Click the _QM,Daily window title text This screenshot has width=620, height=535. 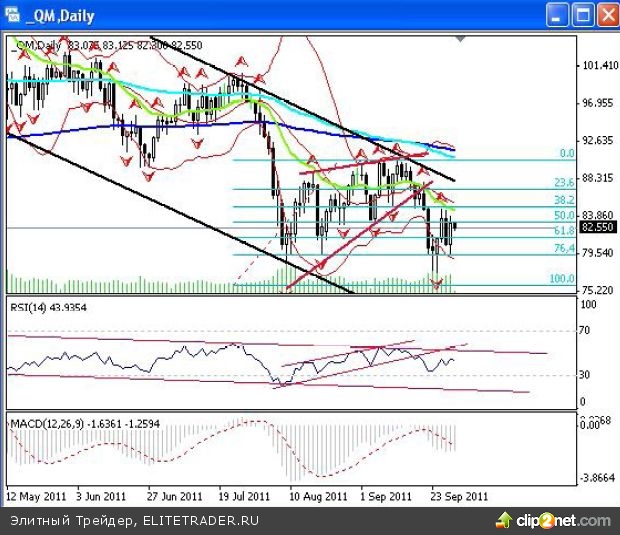[58, 13]
